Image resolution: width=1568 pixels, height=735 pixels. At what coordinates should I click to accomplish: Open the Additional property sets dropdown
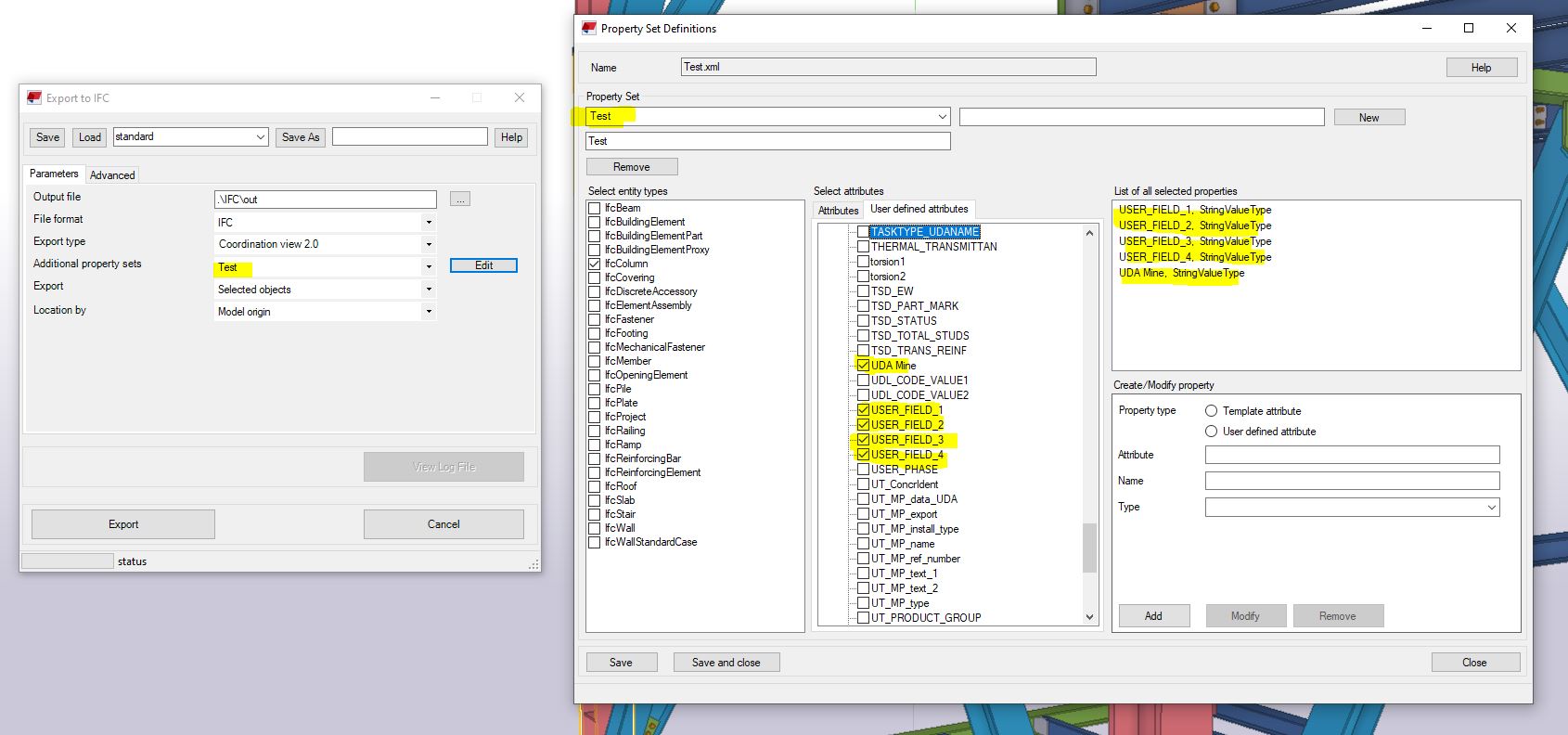(429, 267)
